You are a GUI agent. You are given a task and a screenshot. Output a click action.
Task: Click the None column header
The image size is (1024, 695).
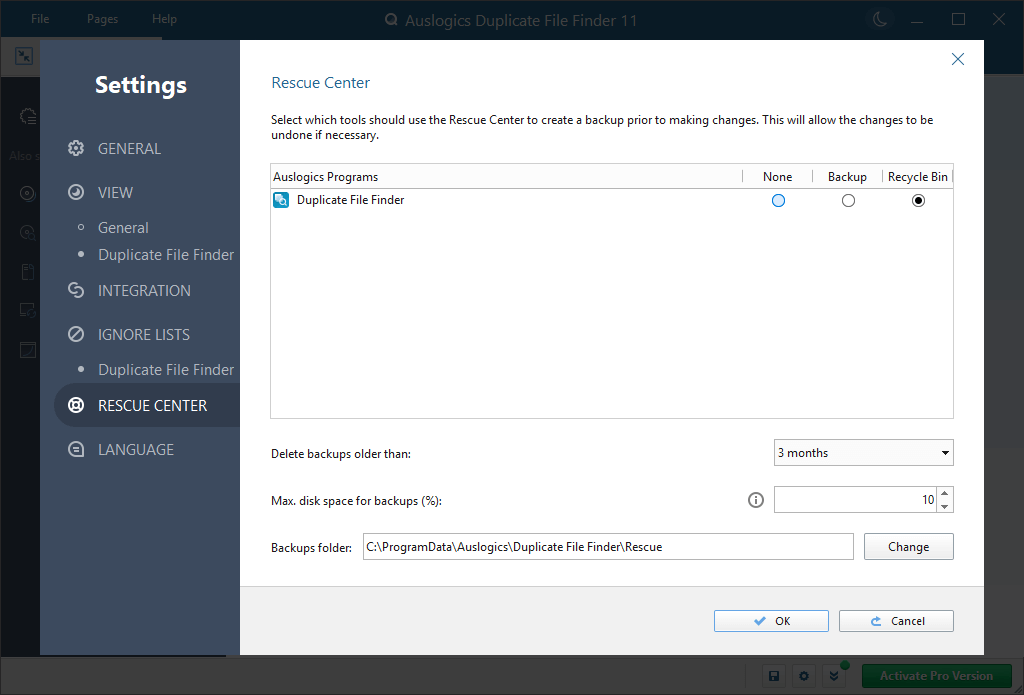pyautogui.click(x=777, y=176)
